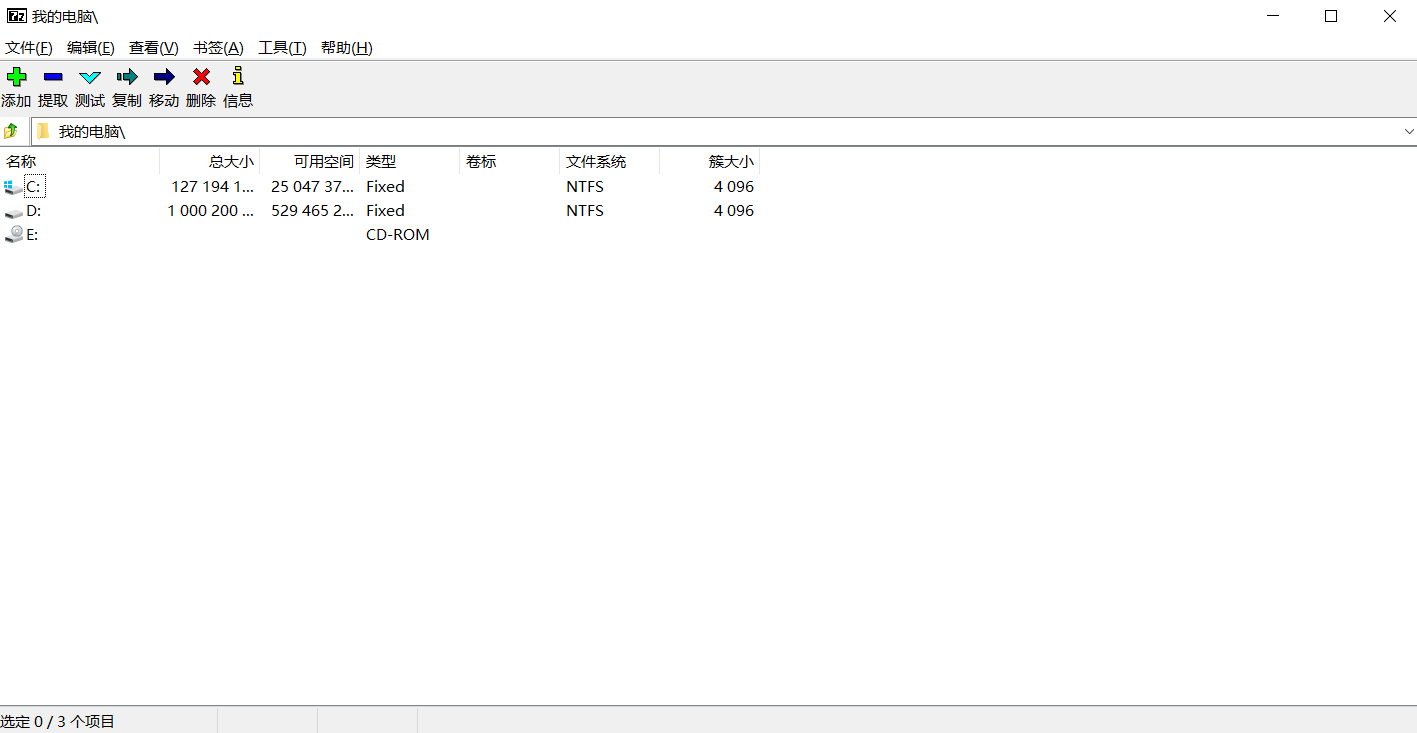Screen dimensions: 1417x733
Task: Sort by the 文件系统 column header
Action: (610, 161)
